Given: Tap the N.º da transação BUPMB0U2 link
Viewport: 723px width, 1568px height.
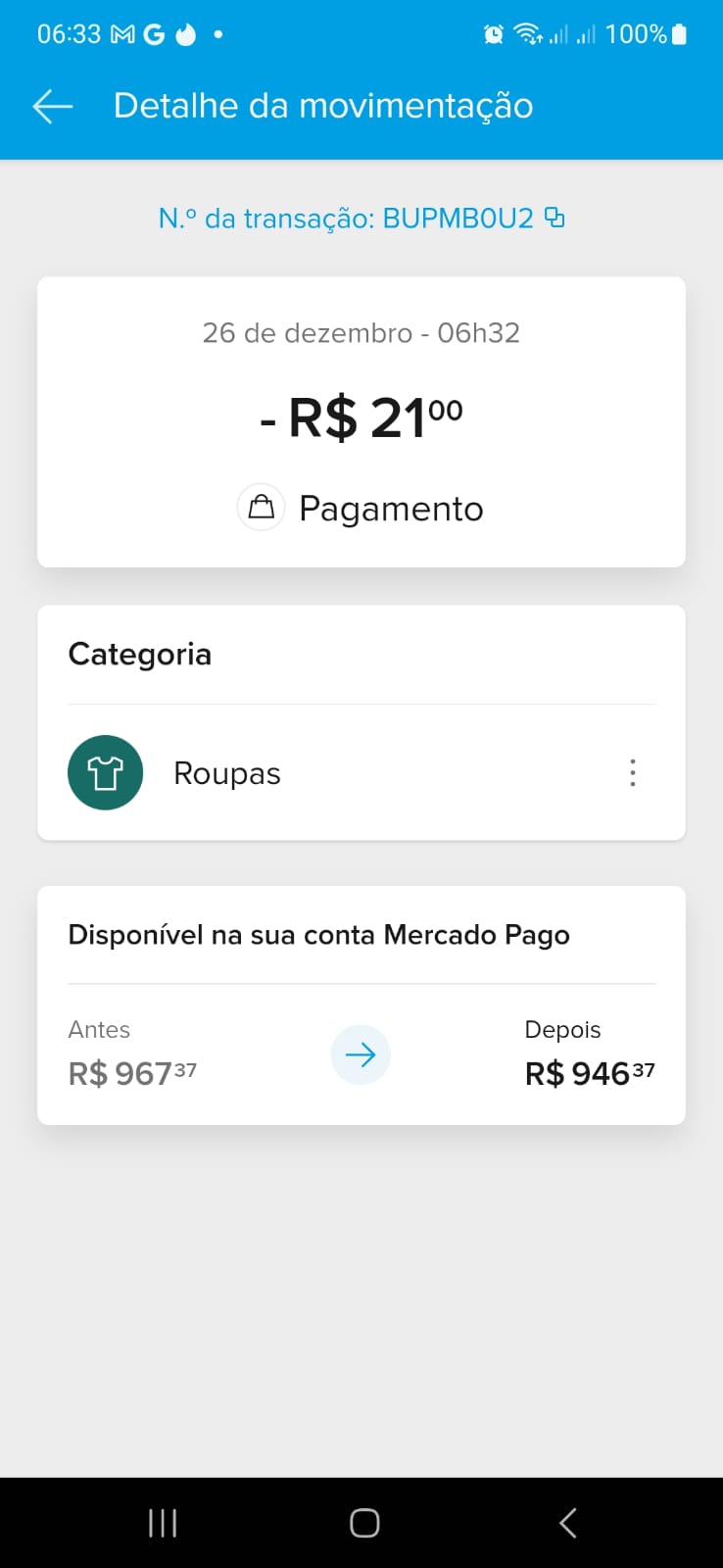Looking at the screenshot, I should click(346, 218).
